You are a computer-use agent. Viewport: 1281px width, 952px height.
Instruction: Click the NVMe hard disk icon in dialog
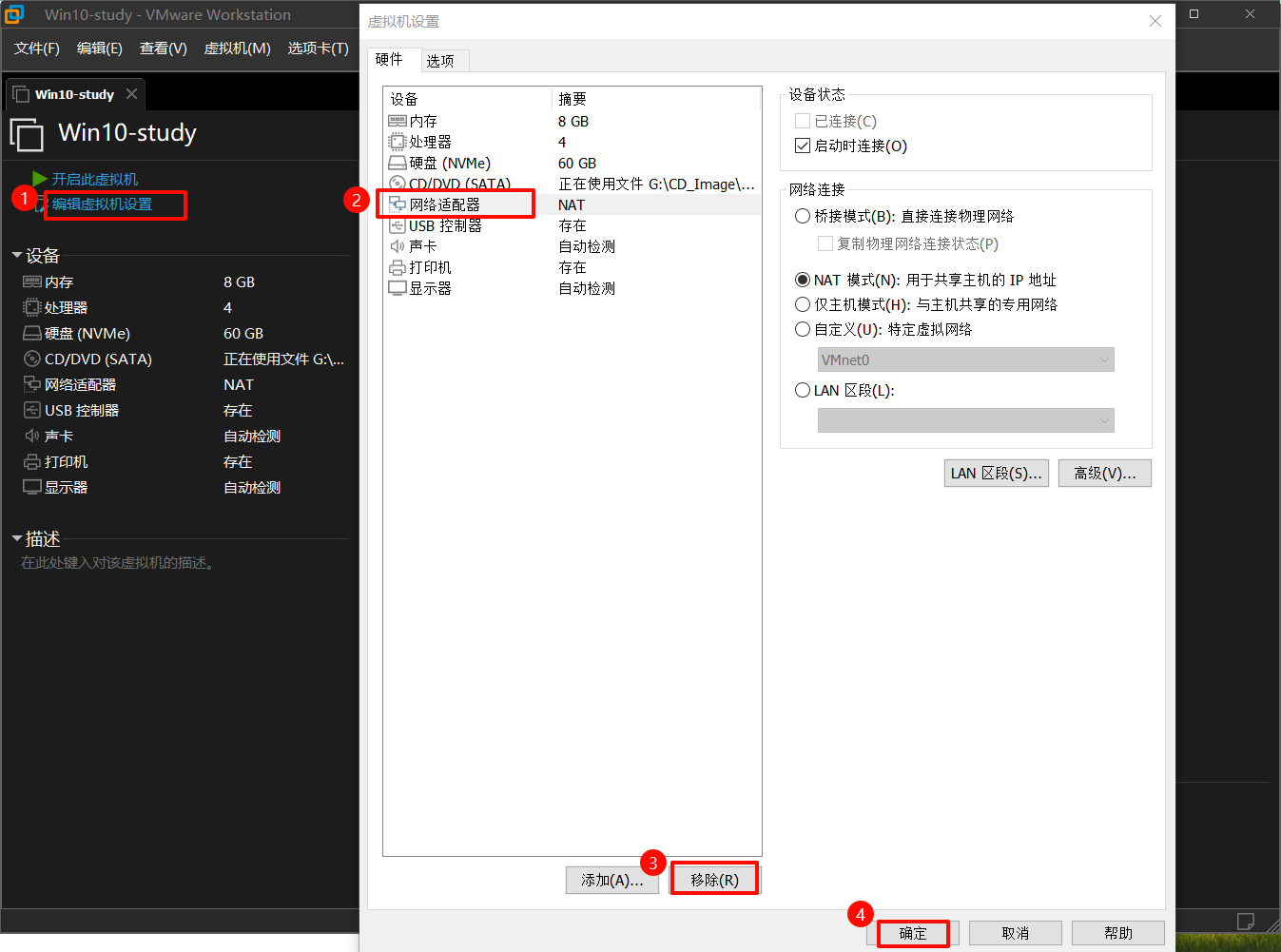coord(398,163)
